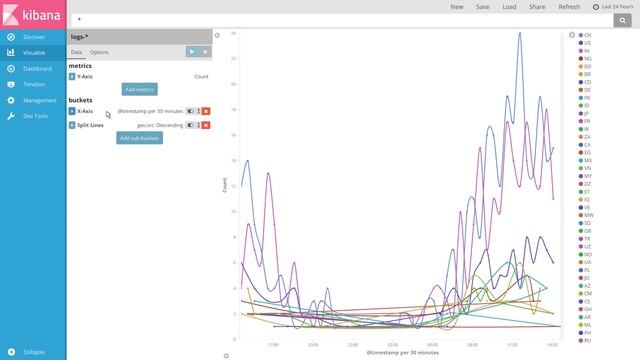Screen dimensions: 640x360
Task: Select the EG legend entry
Action: pyautogui.click(x=585, y=153)
